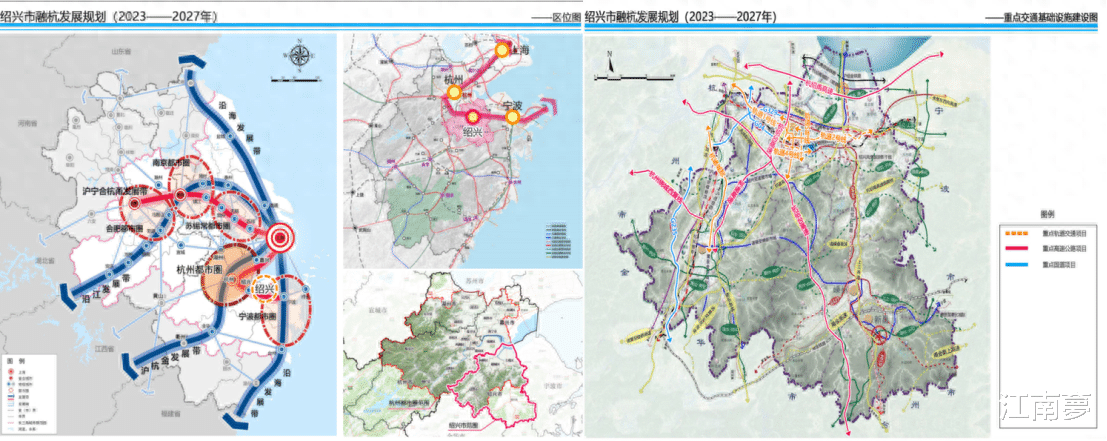1107x441 pixels.
Task: Click the 杭州 yellow node marker
Action: [455, 92]
